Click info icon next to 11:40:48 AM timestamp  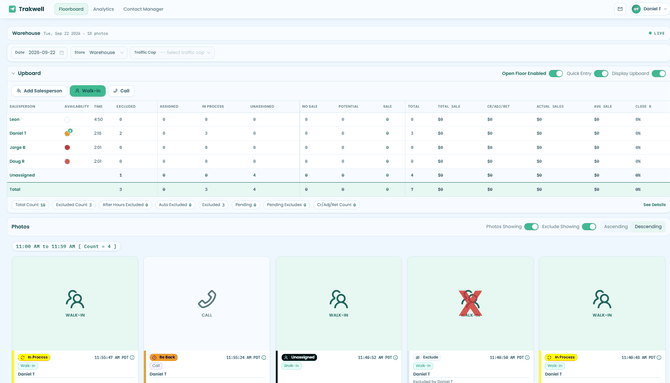tap(659, 357)
